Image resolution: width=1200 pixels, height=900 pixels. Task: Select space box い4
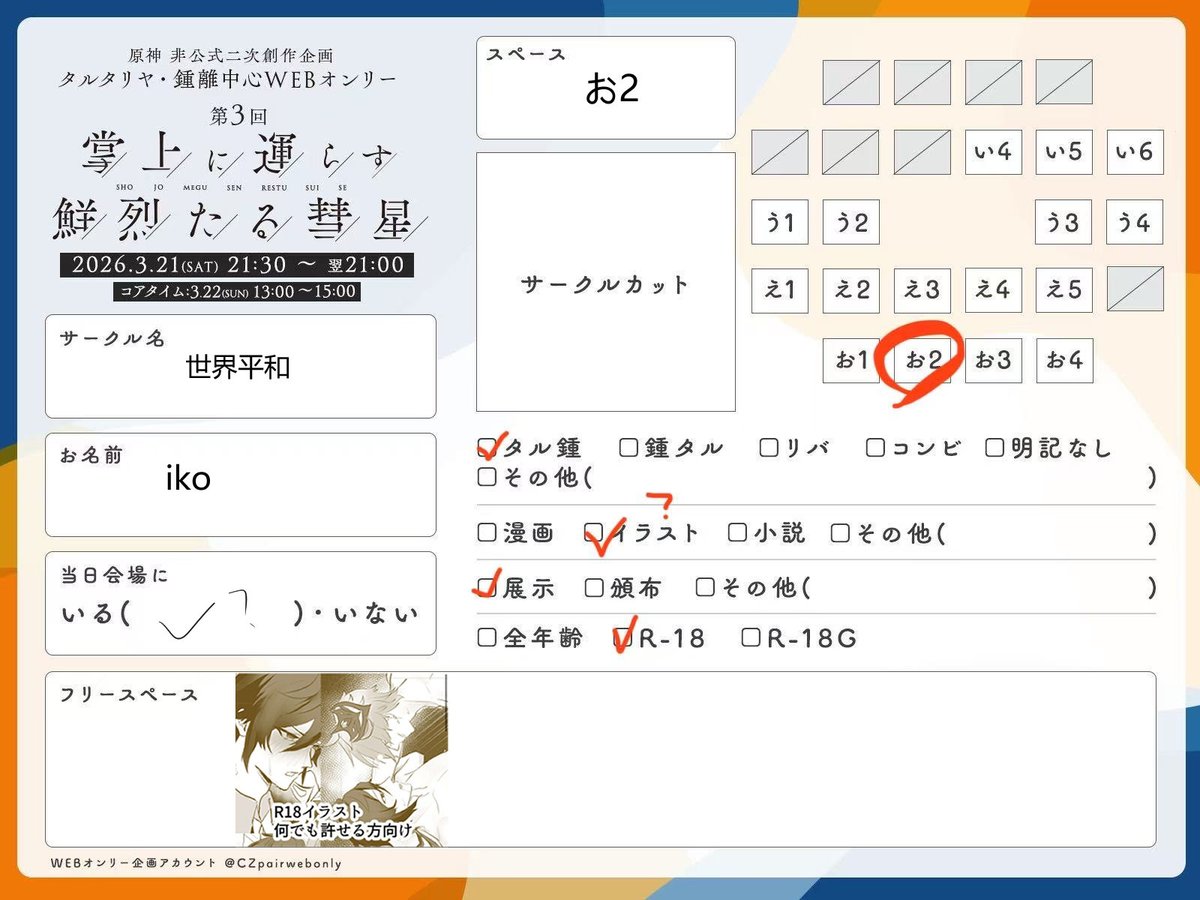tap(993, 152)
